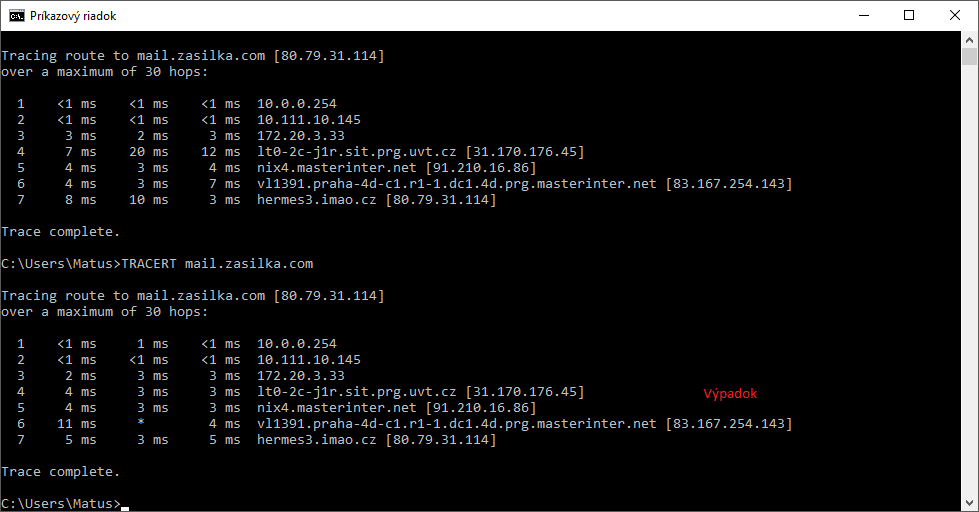Image resolution: width=979 pixels, height=512 pixels.
Task: Click the first "Trace complete." message
Action: [x=61, y=232]
